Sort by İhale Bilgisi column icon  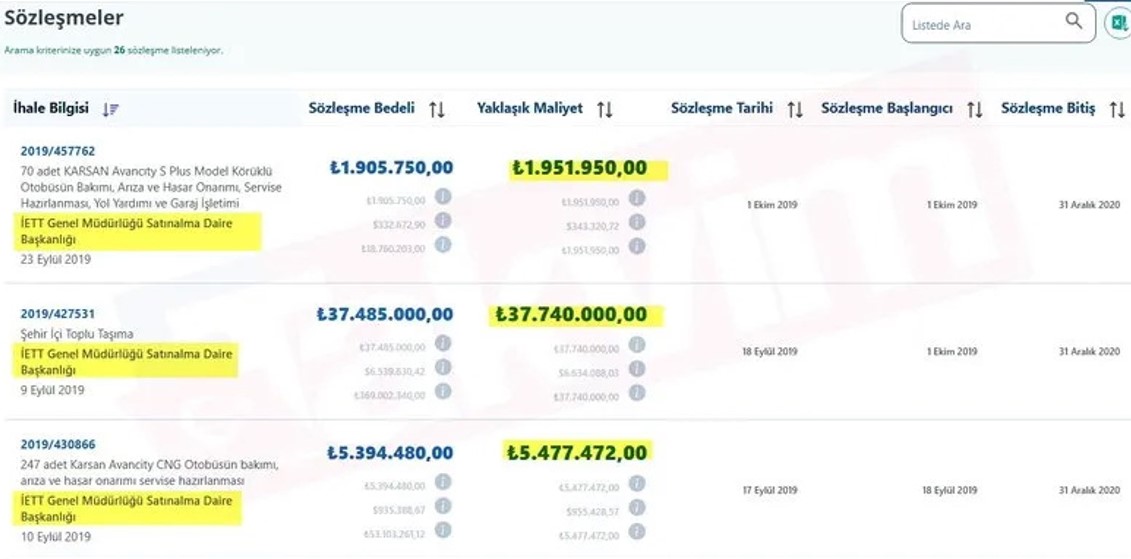(x=111, y=109)
